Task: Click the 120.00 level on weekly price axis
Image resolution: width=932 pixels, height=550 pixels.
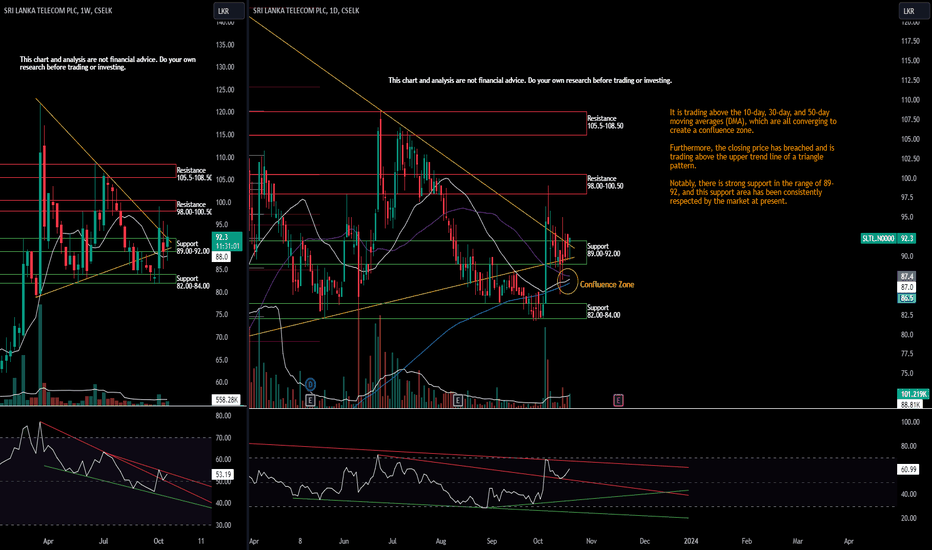Action: click(x=225, y=112)
